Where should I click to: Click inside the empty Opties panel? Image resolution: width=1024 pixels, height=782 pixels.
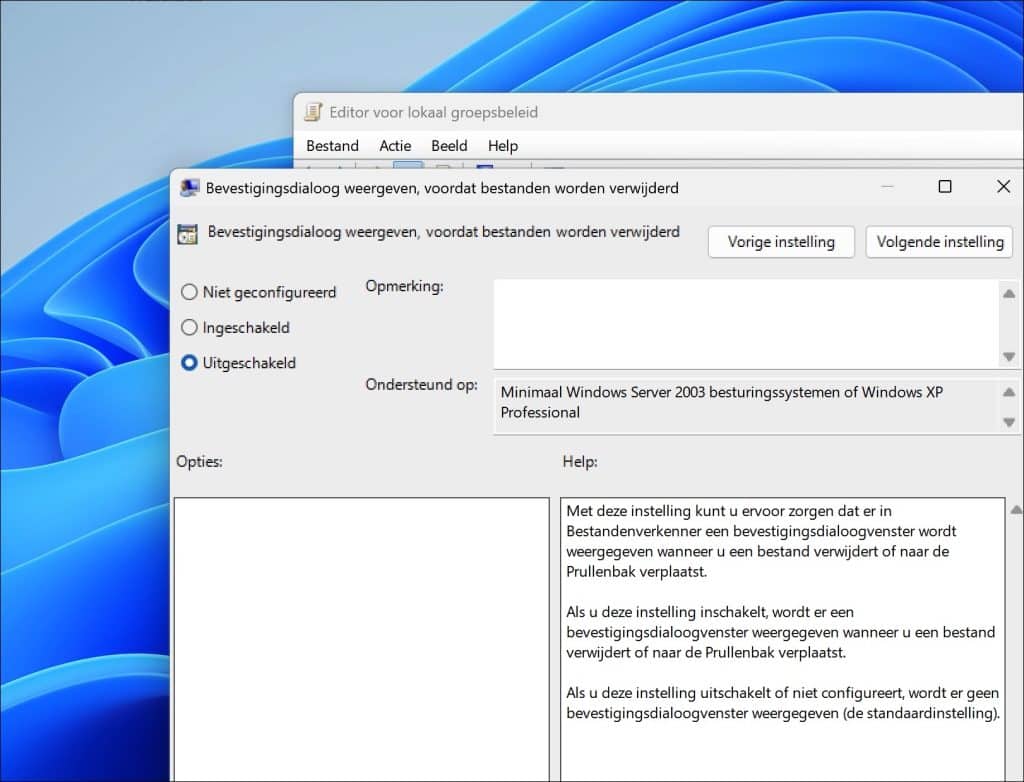(x=360, y=640)
